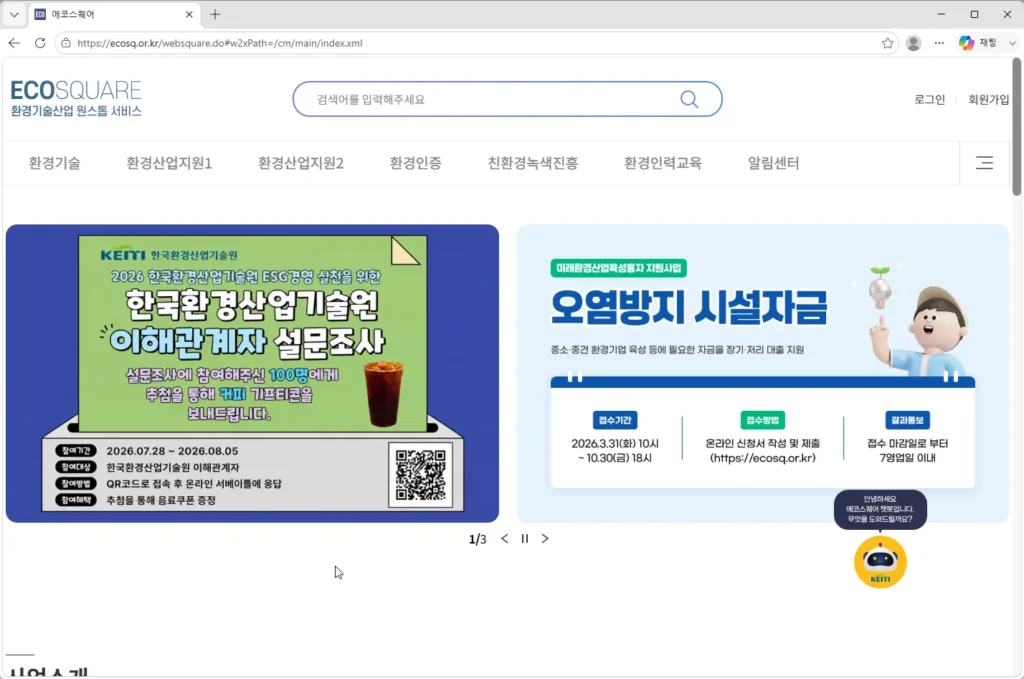Click the chatbot greeting speech bubble
This screenshot has height=679, width=1024.
click(x=880, y=509)
